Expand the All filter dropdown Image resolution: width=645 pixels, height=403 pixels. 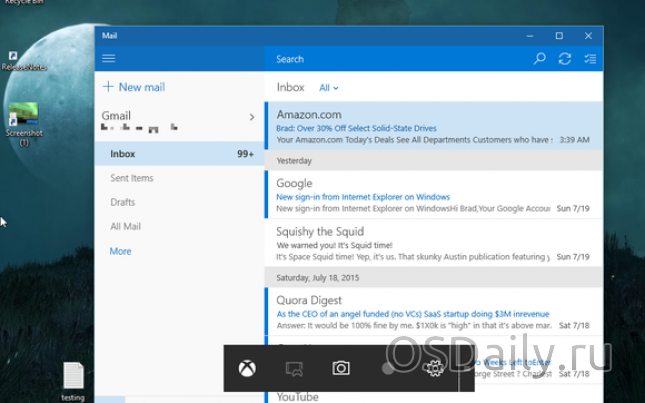329,88
